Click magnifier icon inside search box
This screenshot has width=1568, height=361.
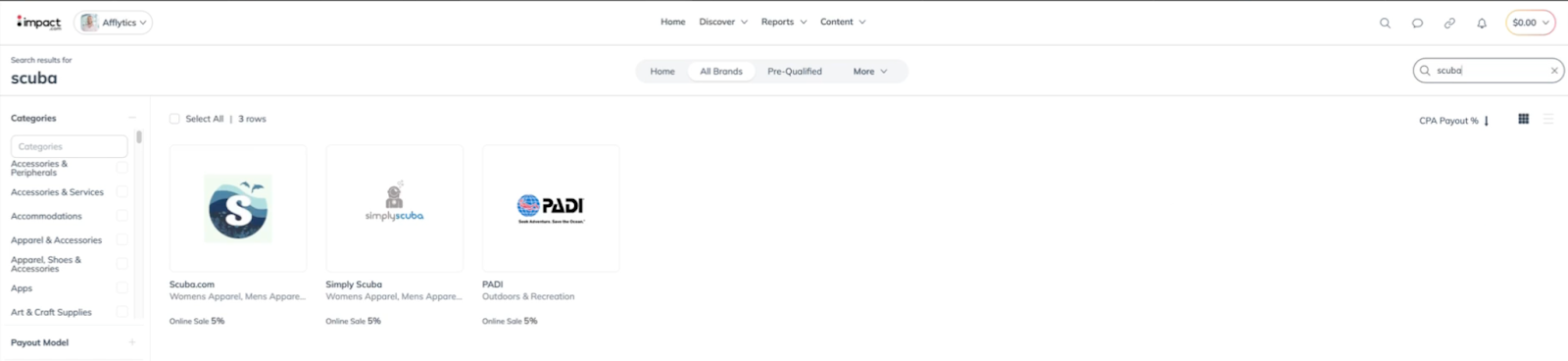point(1425,71)
